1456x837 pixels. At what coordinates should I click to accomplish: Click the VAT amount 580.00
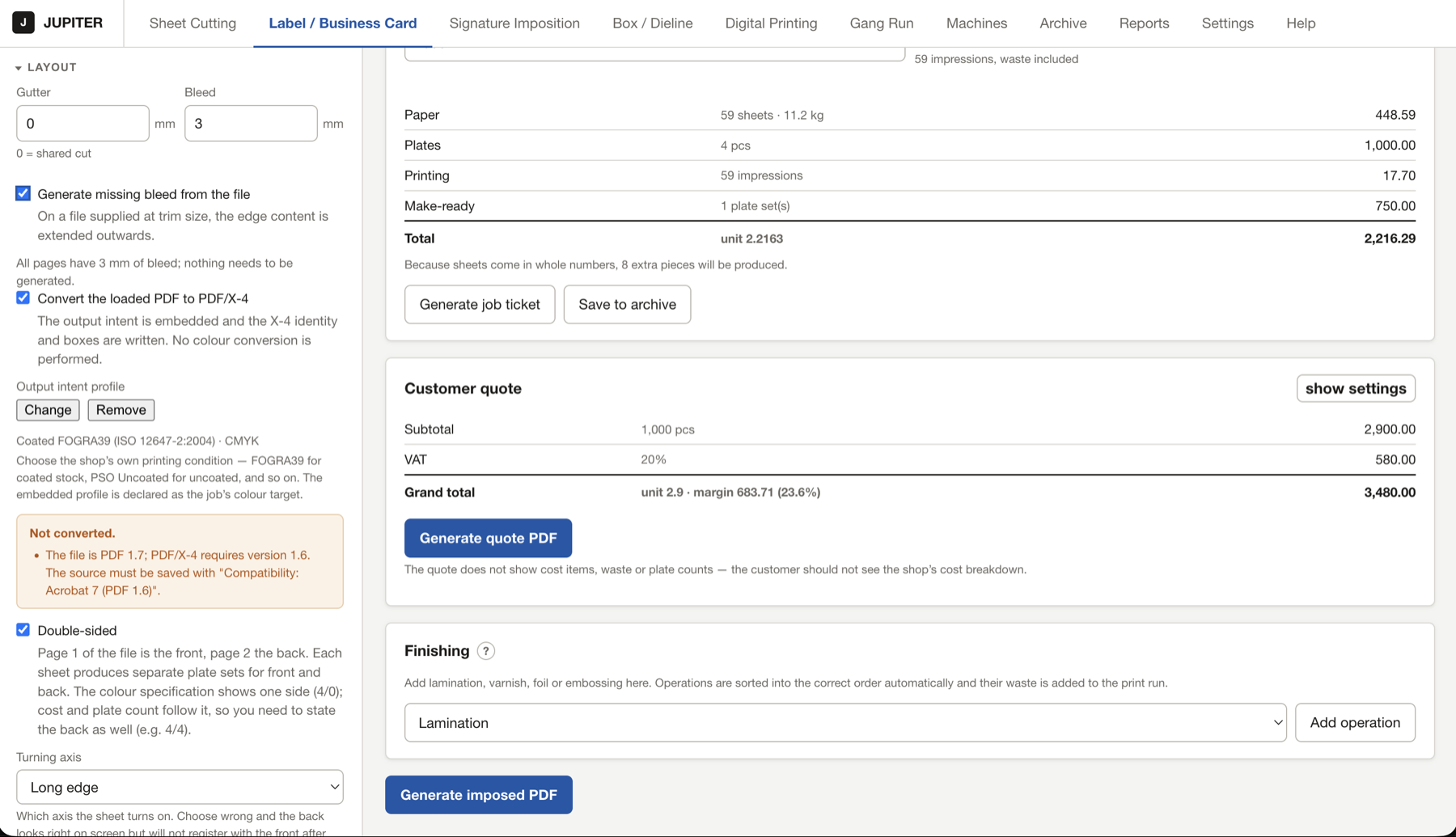[1395, 459]
